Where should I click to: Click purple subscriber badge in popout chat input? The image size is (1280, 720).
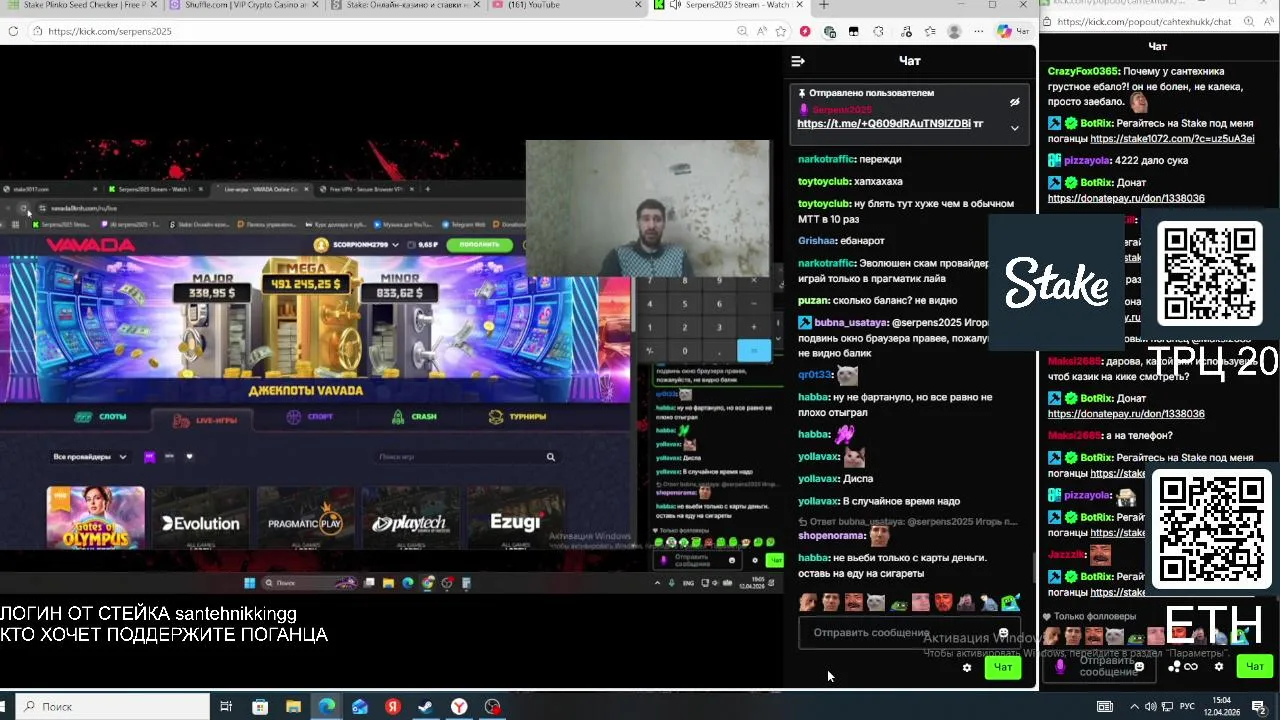(1060, 666)
